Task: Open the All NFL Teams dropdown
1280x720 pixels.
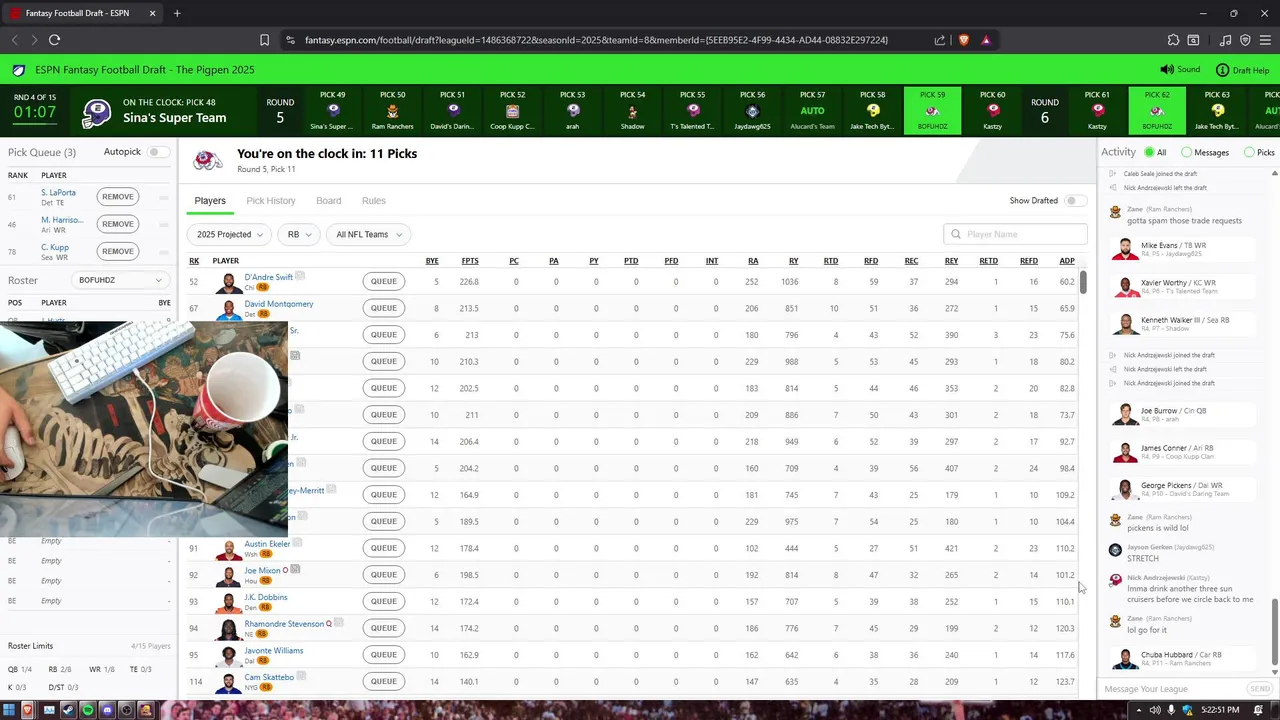Action: (368, 234)
